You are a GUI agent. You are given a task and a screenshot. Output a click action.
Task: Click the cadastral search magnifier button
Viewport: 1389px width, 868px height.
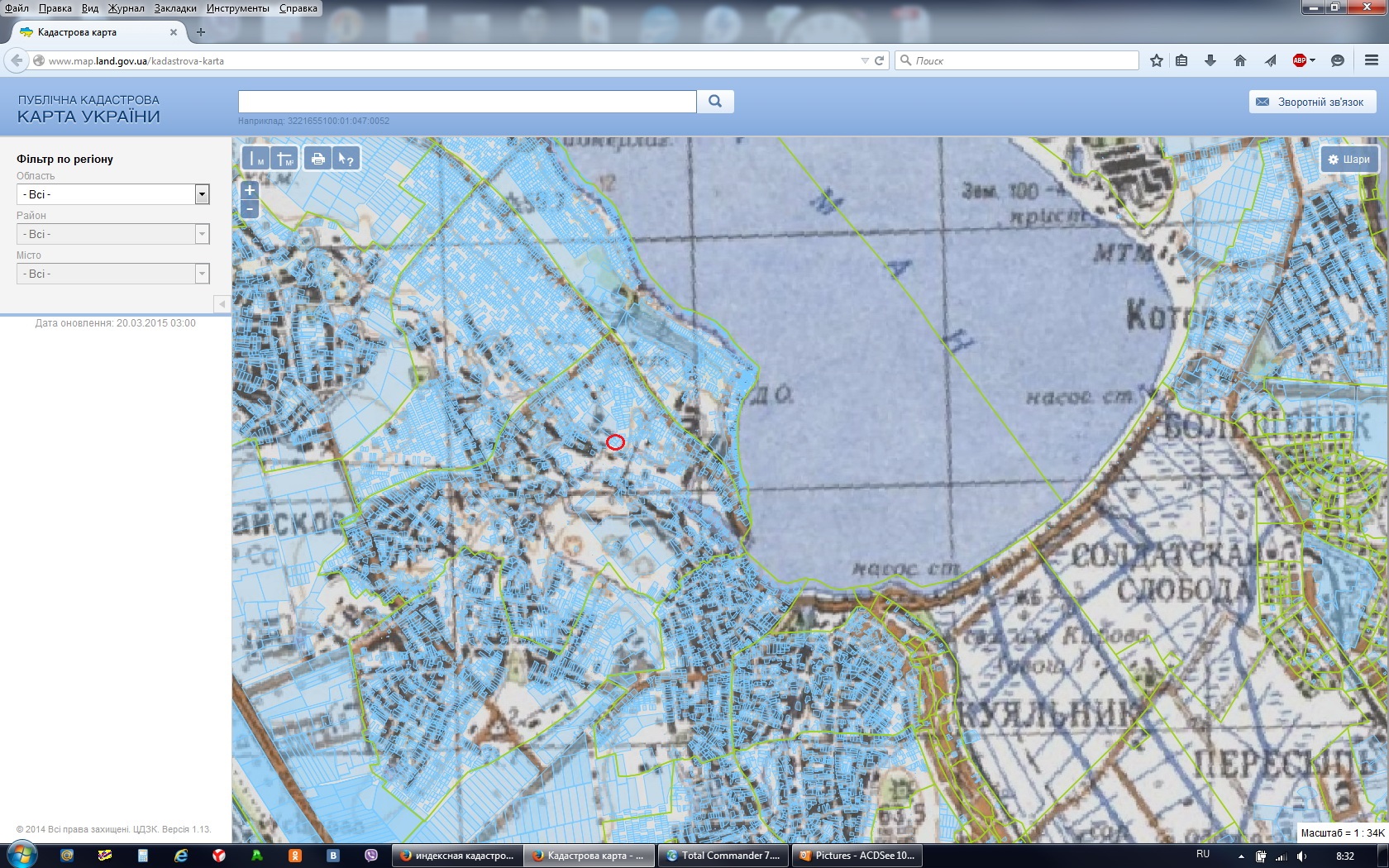[x=715, y=101]
